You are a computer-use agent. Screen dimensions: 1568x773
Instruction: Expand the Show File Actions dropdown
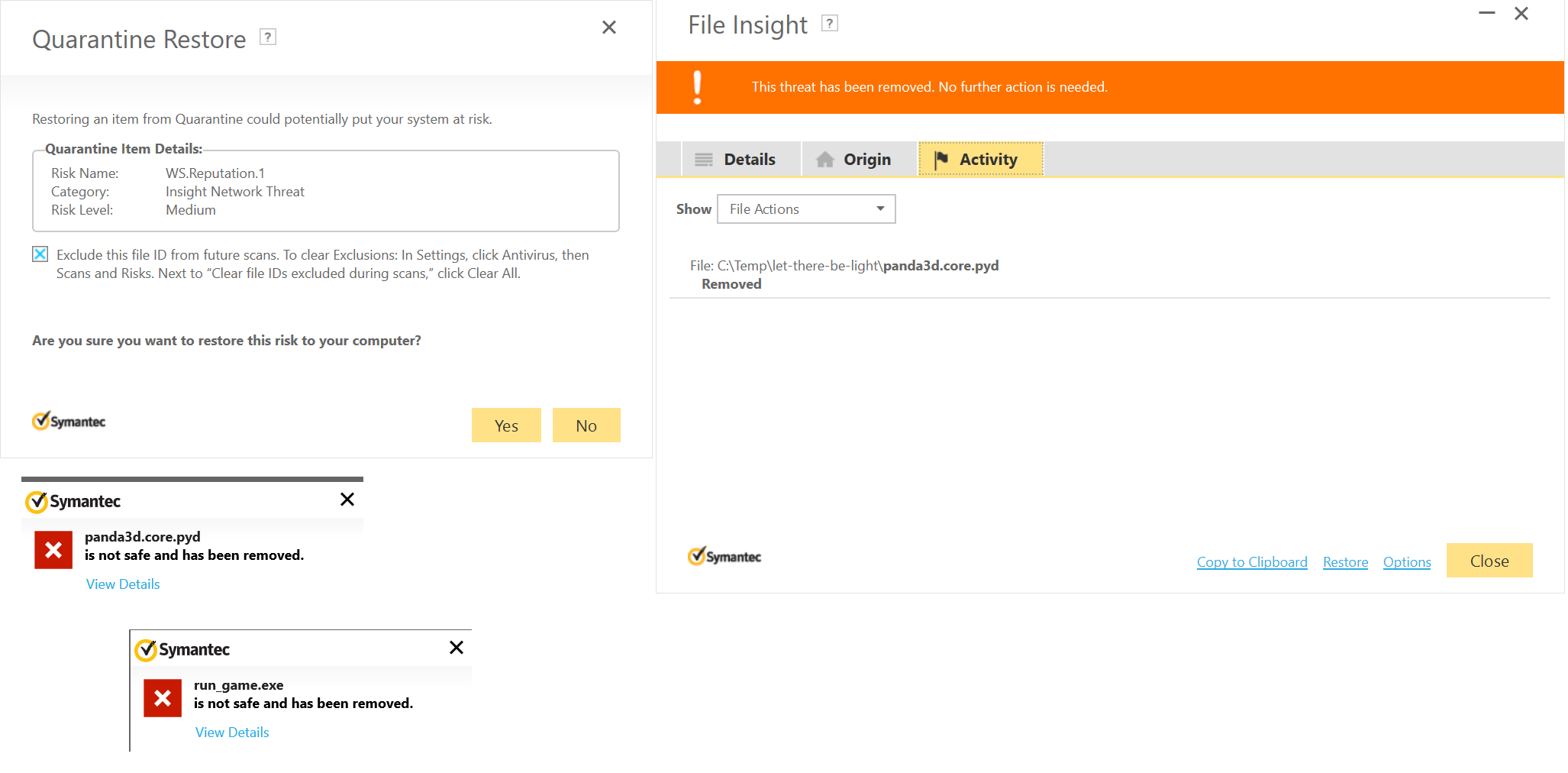(x=806, y=209)
